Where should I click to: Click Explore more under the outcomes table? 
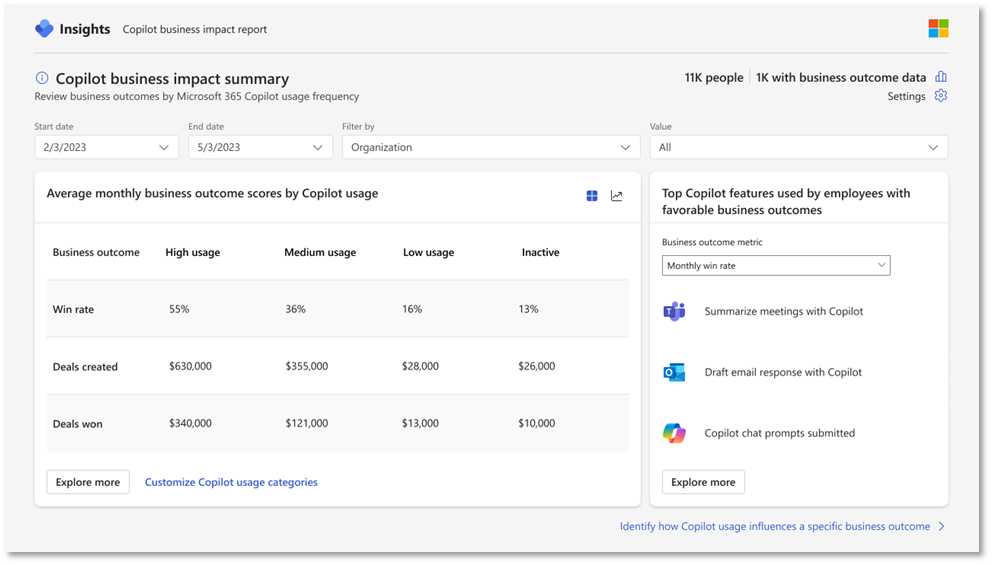(88, 482)
